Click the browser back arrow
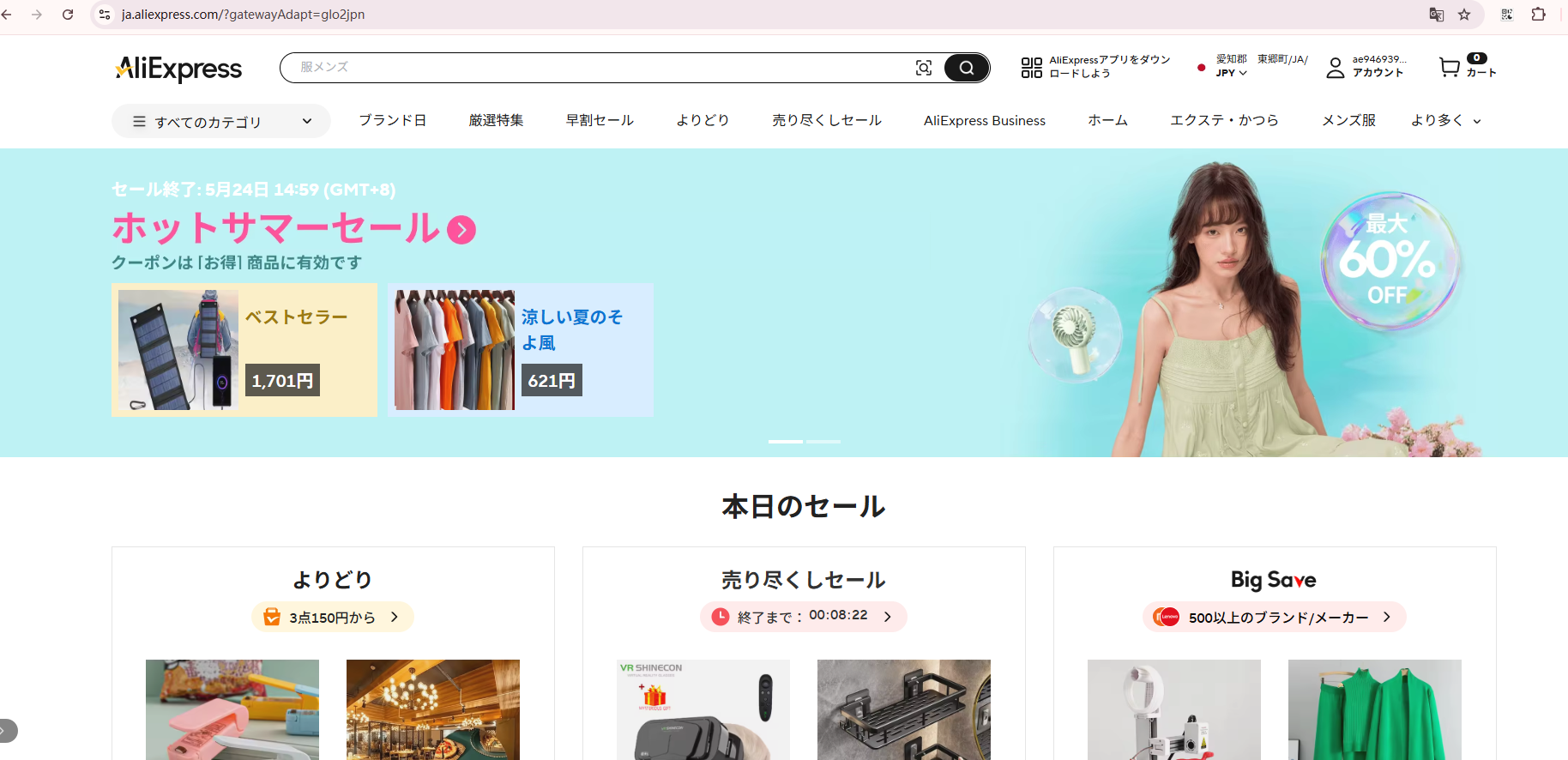 coord(7,15)
